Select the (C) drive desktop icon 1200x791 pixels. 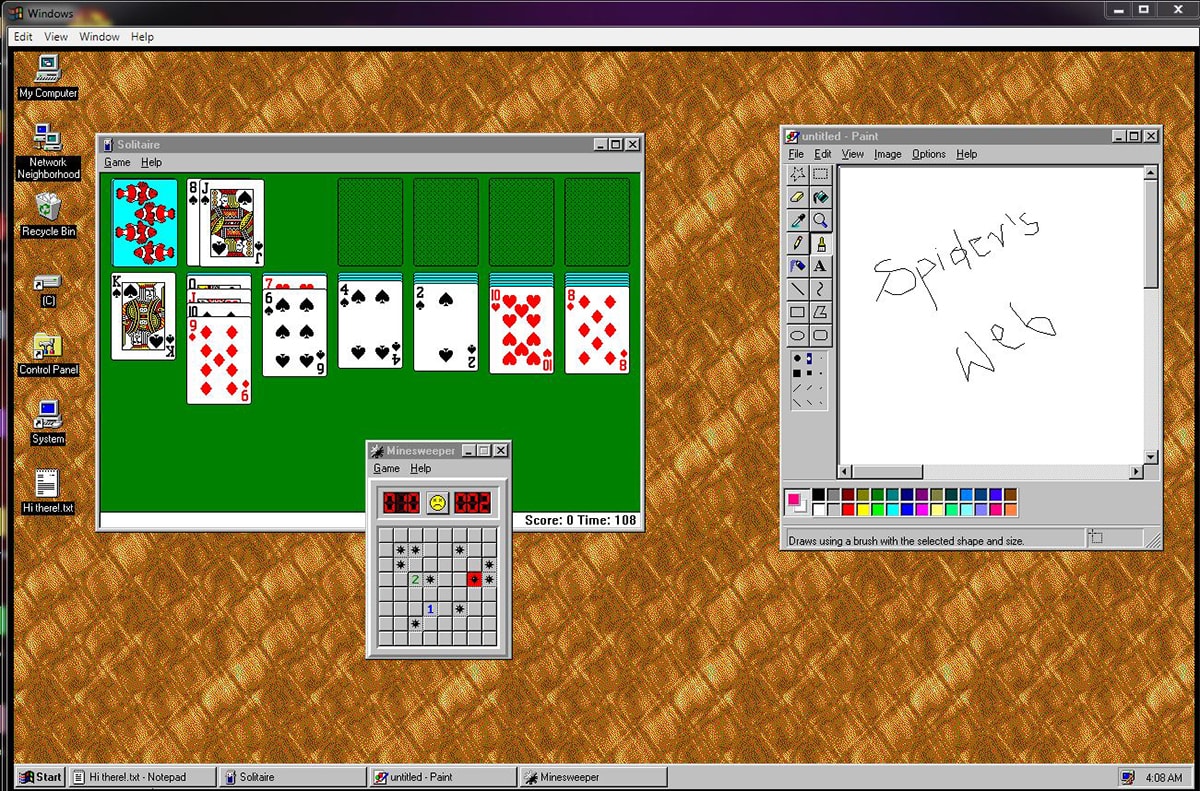pyautogui.click(x=47, y=290)
